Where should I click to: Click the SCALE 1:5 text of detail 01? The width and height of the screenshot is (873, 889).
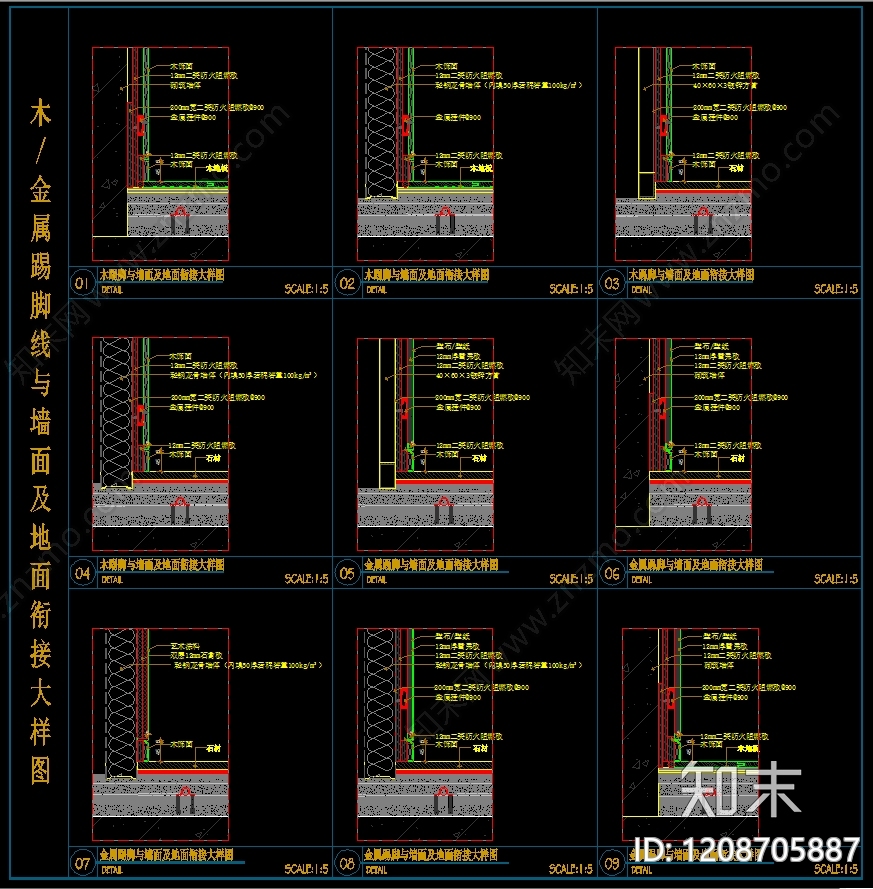point(306,289)
